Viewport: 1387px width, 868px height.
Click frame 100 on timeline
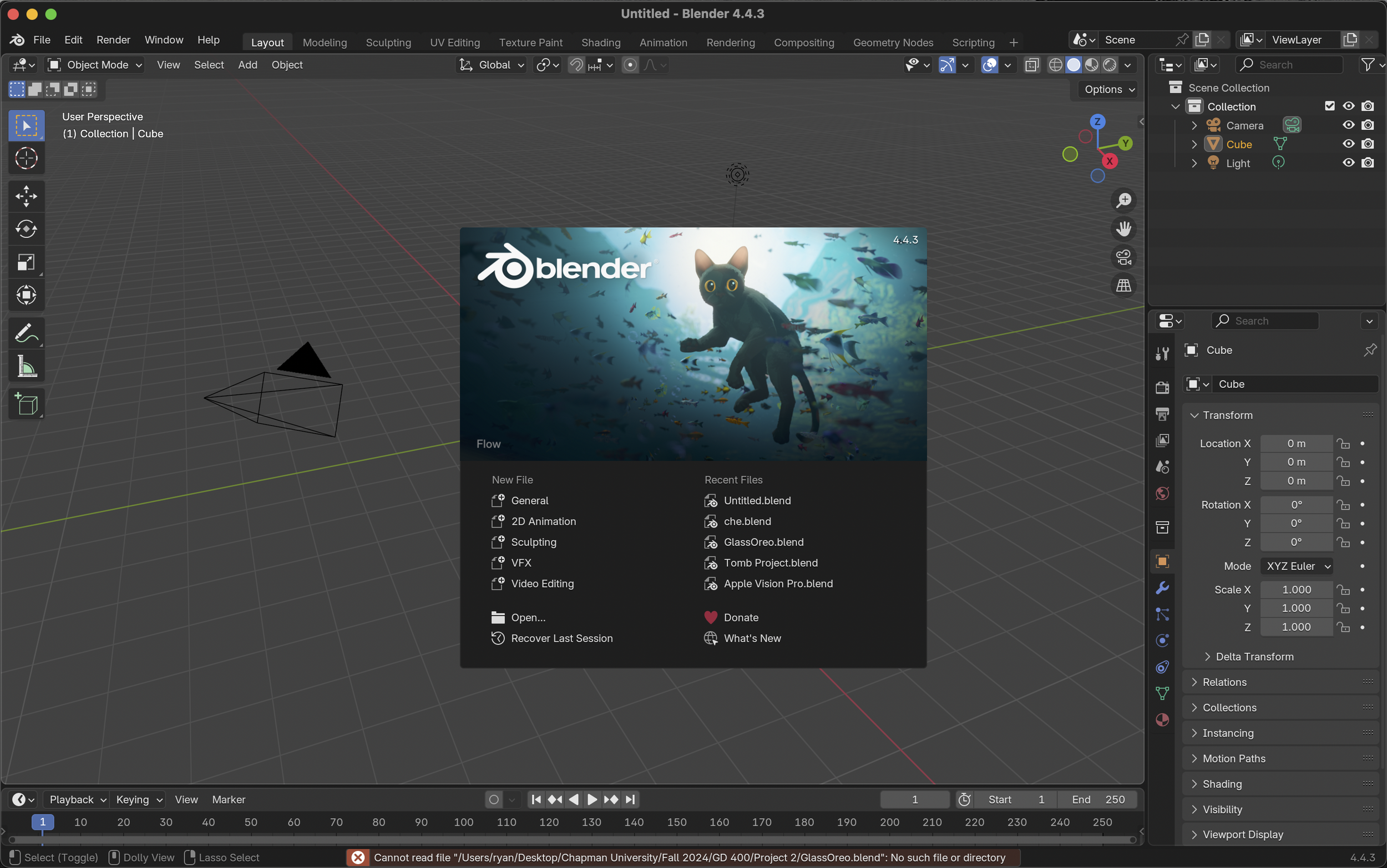coord(463,822)
